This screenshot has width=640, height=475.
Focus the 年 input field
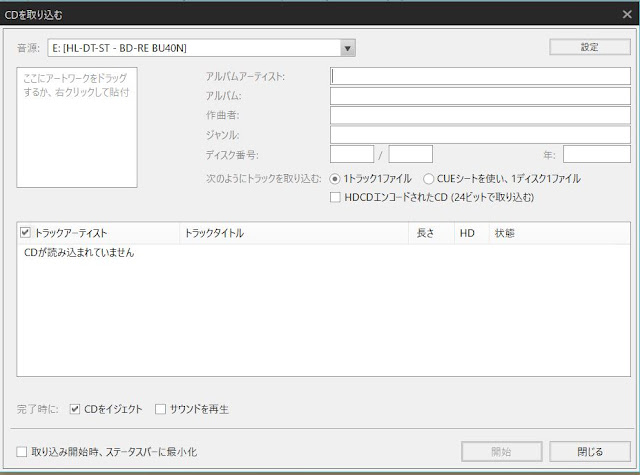(597, 154)
